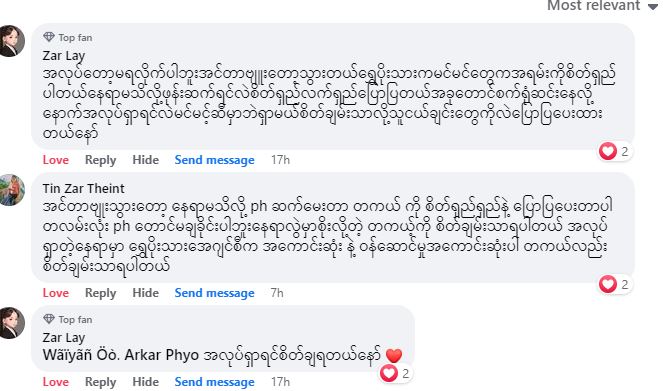Click the 17h timestamp on first comment
Image resolution: width=663 pixels, height=391 pixels.
[280, 160]
